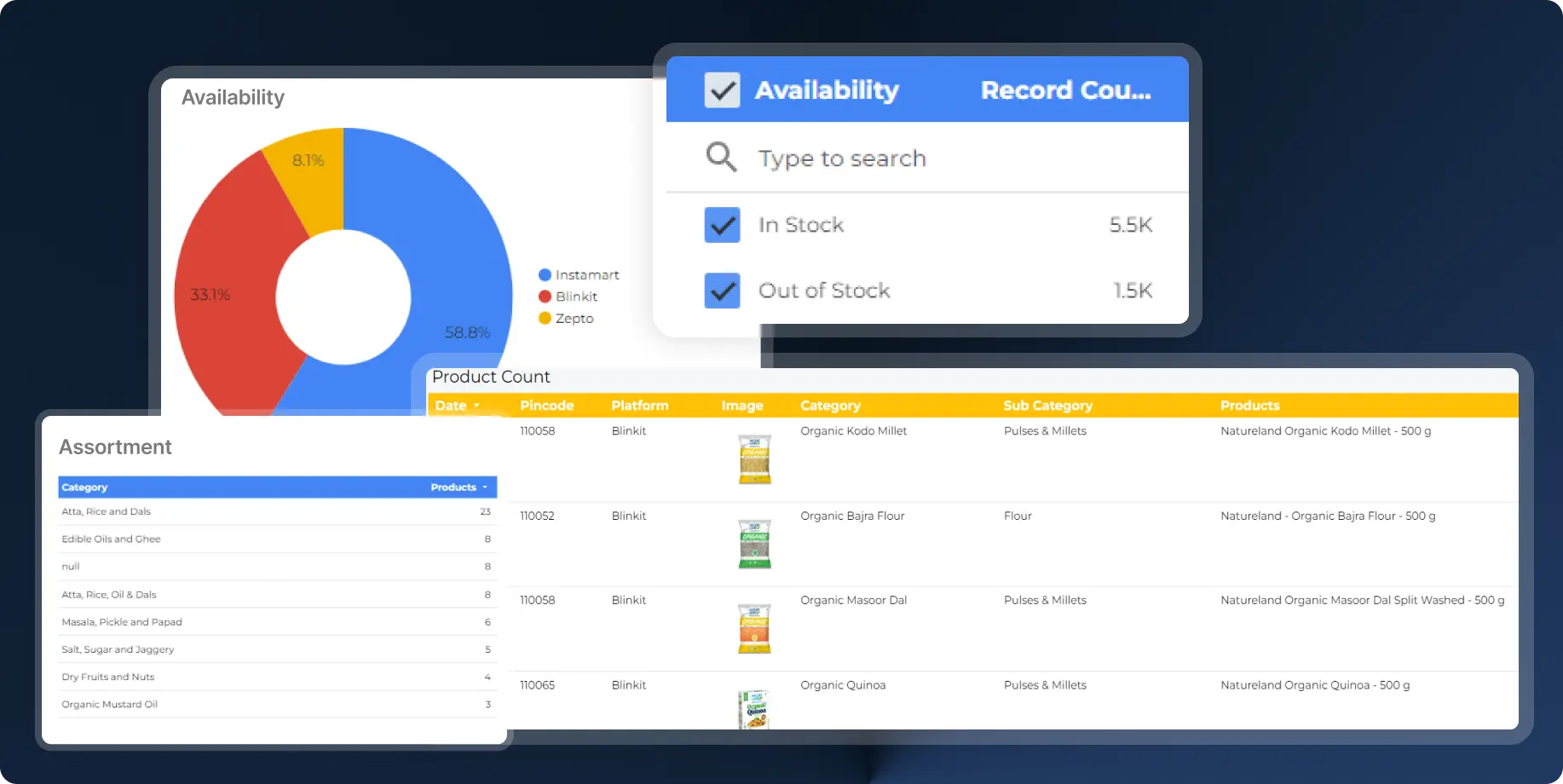The height and width of the screenshot is (784, 1563).
Task: Click Organic Quinoa category cell
Action: point(843,685)
